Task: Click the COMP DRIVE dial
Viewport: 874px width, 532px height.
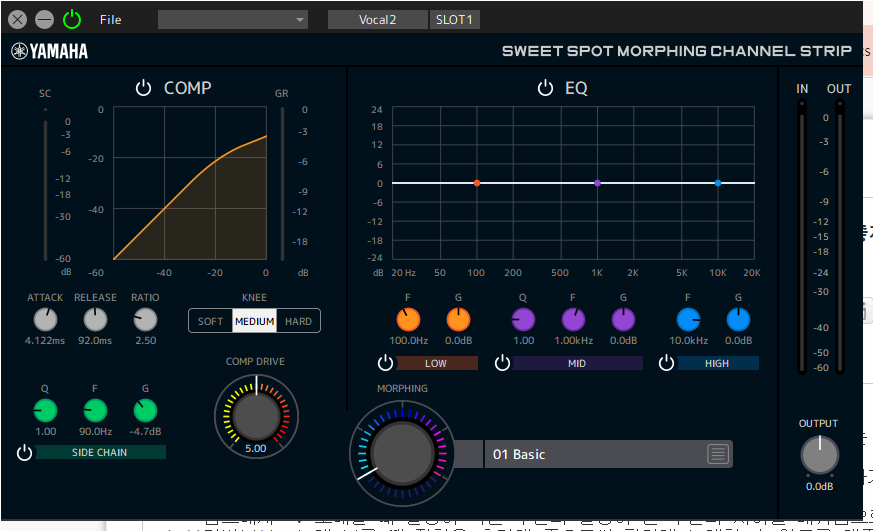Action: tap(256, 416)
